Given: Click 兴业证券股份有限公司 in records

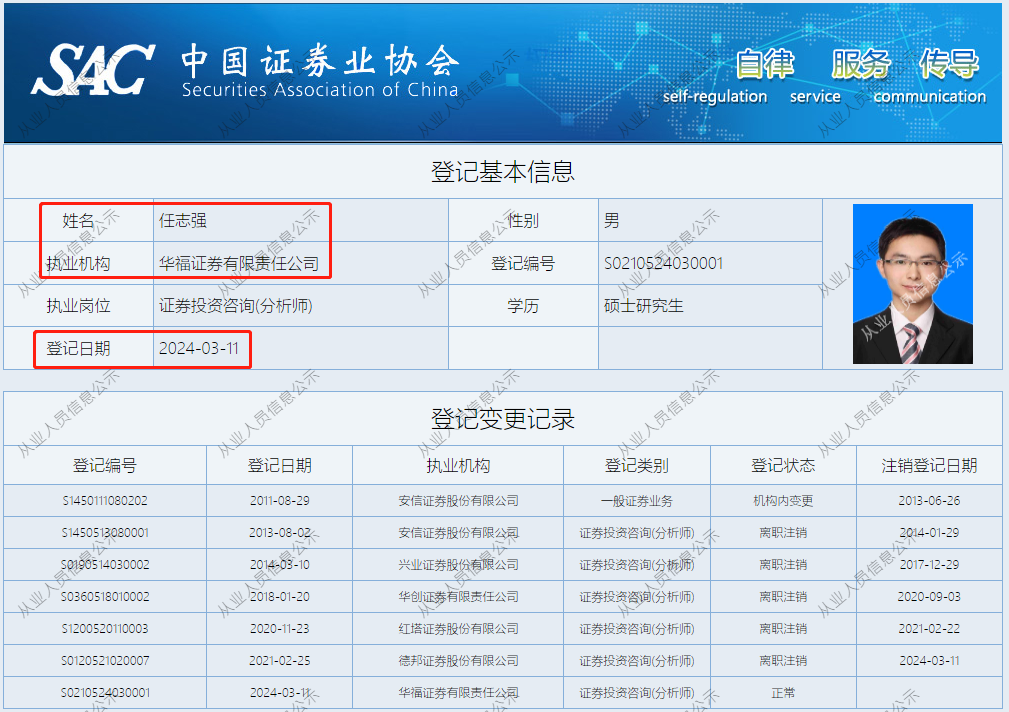Looking at the screenshot, I should pos(458,565).
